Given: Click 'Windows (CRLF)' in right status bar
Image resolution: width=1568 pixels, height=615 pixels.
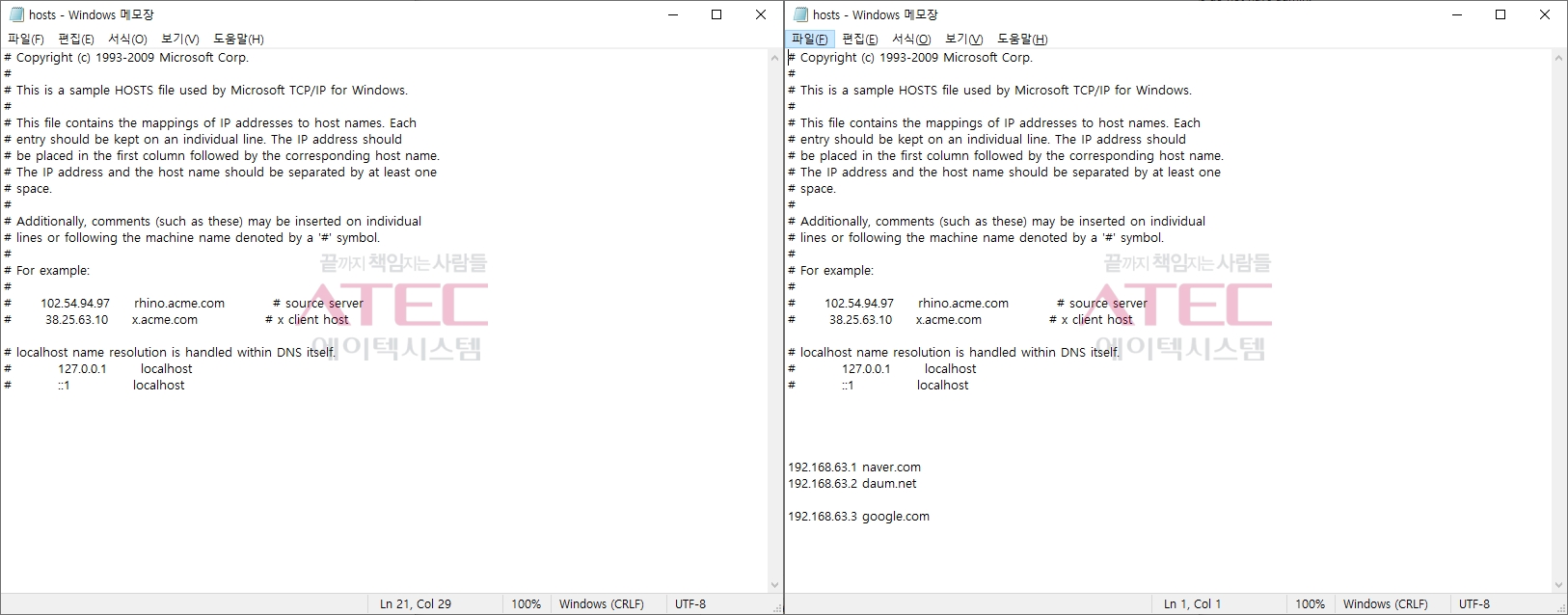Looking at the screenshot, I should click(1386, 604).
